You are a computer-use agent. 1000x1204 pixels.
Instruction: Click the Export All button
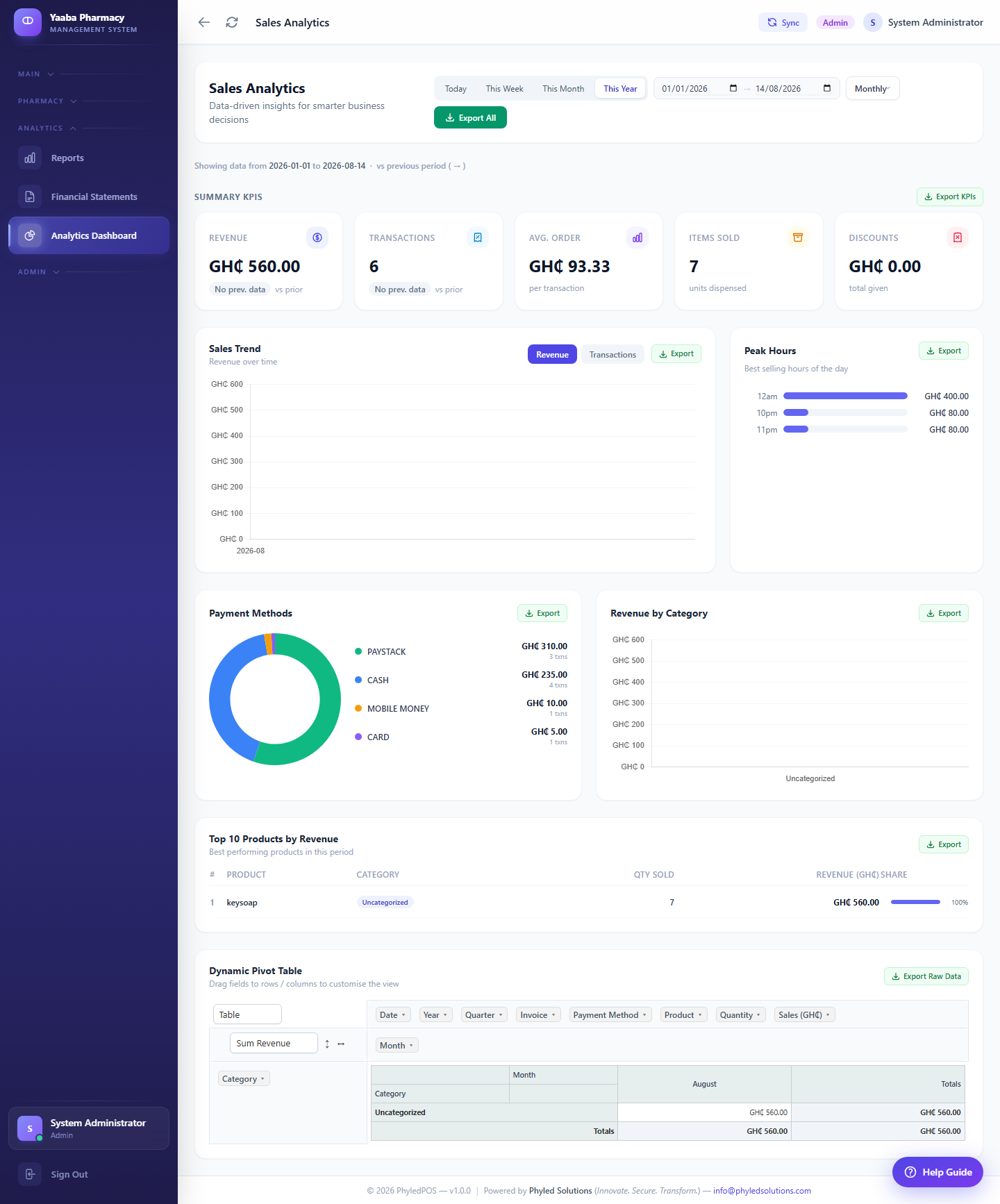470,117
